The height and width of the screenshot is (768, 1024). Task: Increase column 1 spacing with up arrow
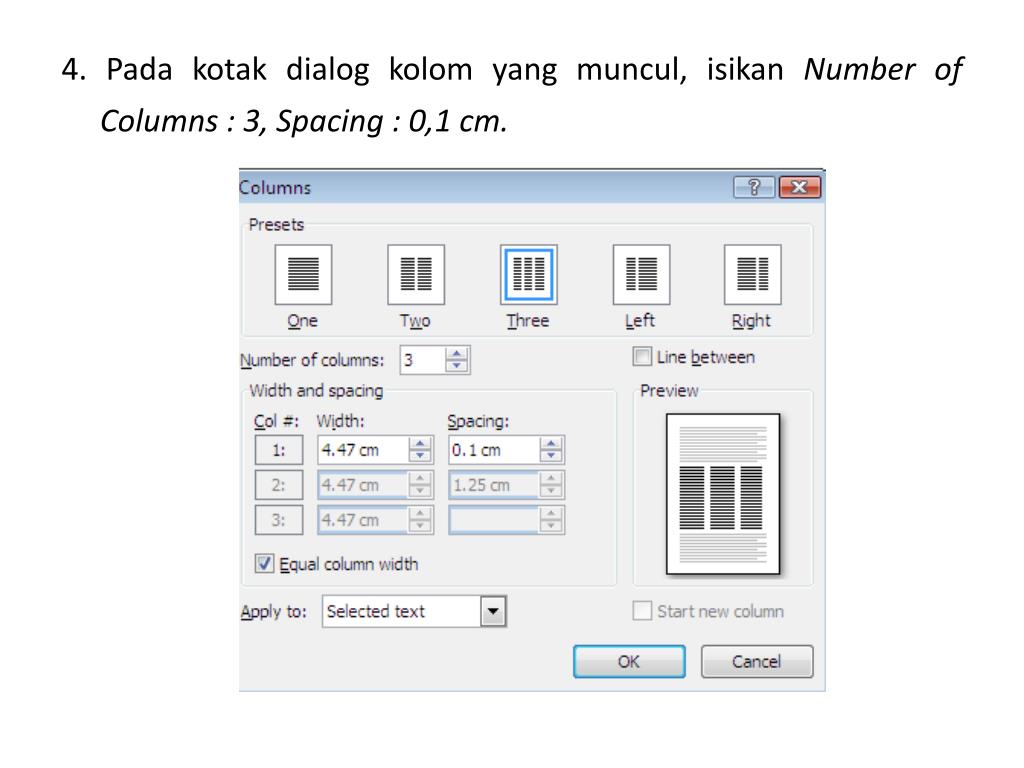551,443
